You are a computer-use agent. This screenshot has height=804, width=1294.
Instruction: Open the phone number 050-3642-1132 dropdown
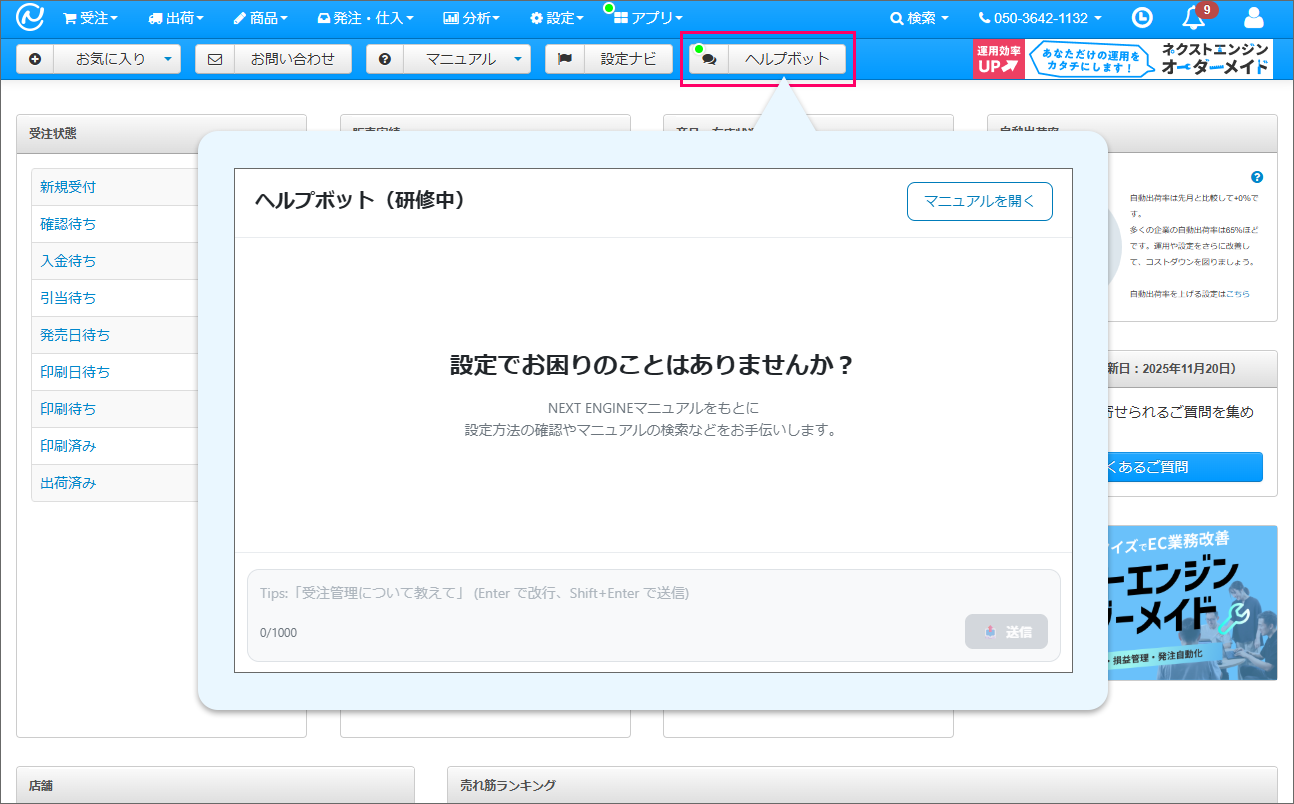coord(1040,18)
